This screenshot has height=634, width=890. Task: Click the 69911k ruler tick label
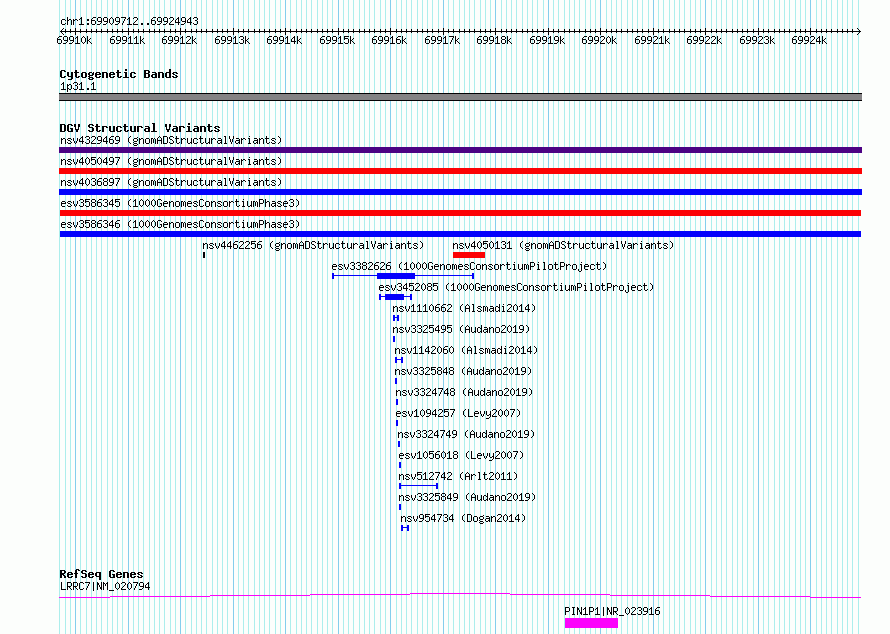pos(127,40)
